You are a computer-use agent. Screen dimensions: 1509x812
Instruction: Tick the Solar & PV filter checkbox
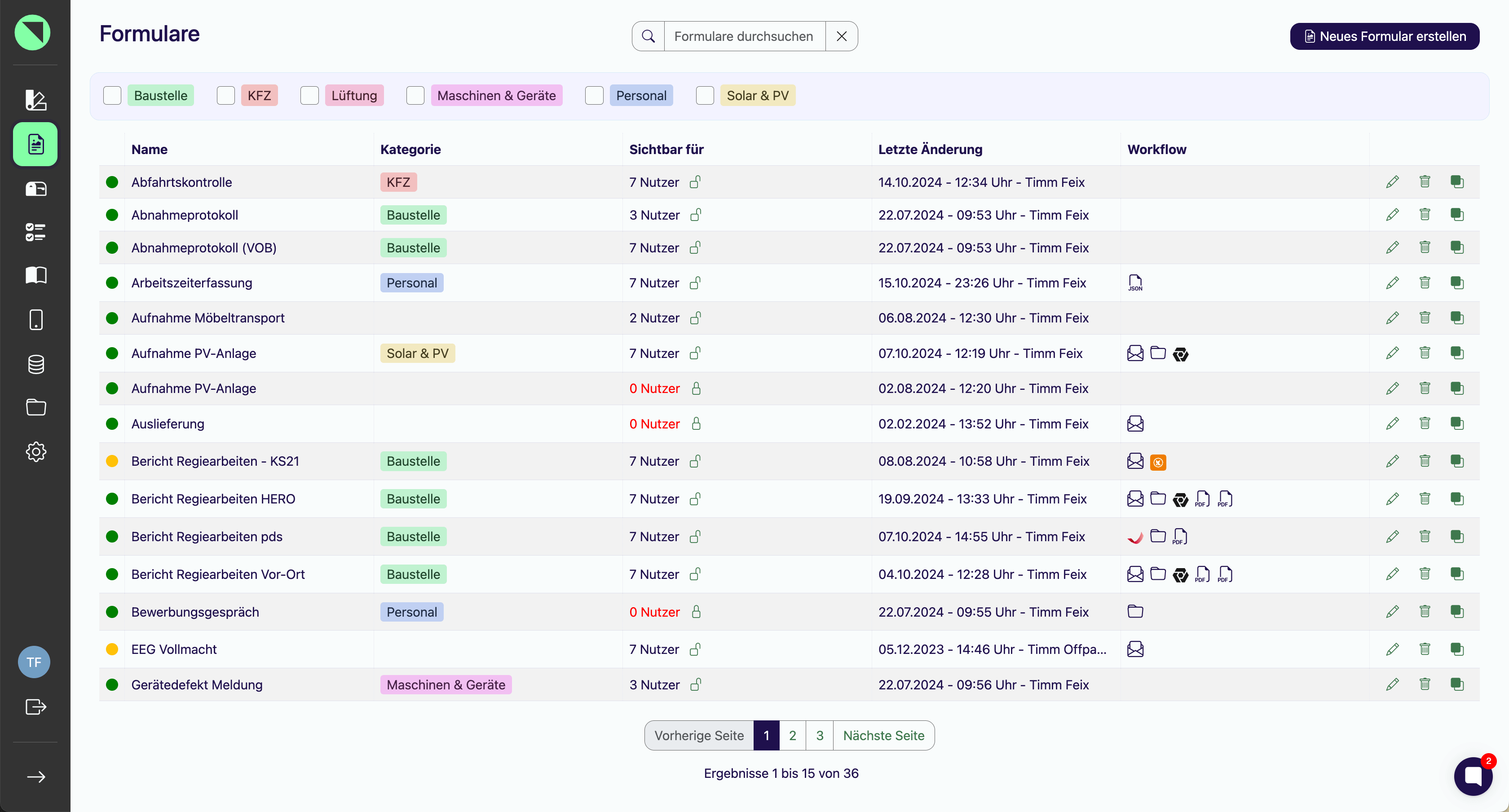coord(705,96)
